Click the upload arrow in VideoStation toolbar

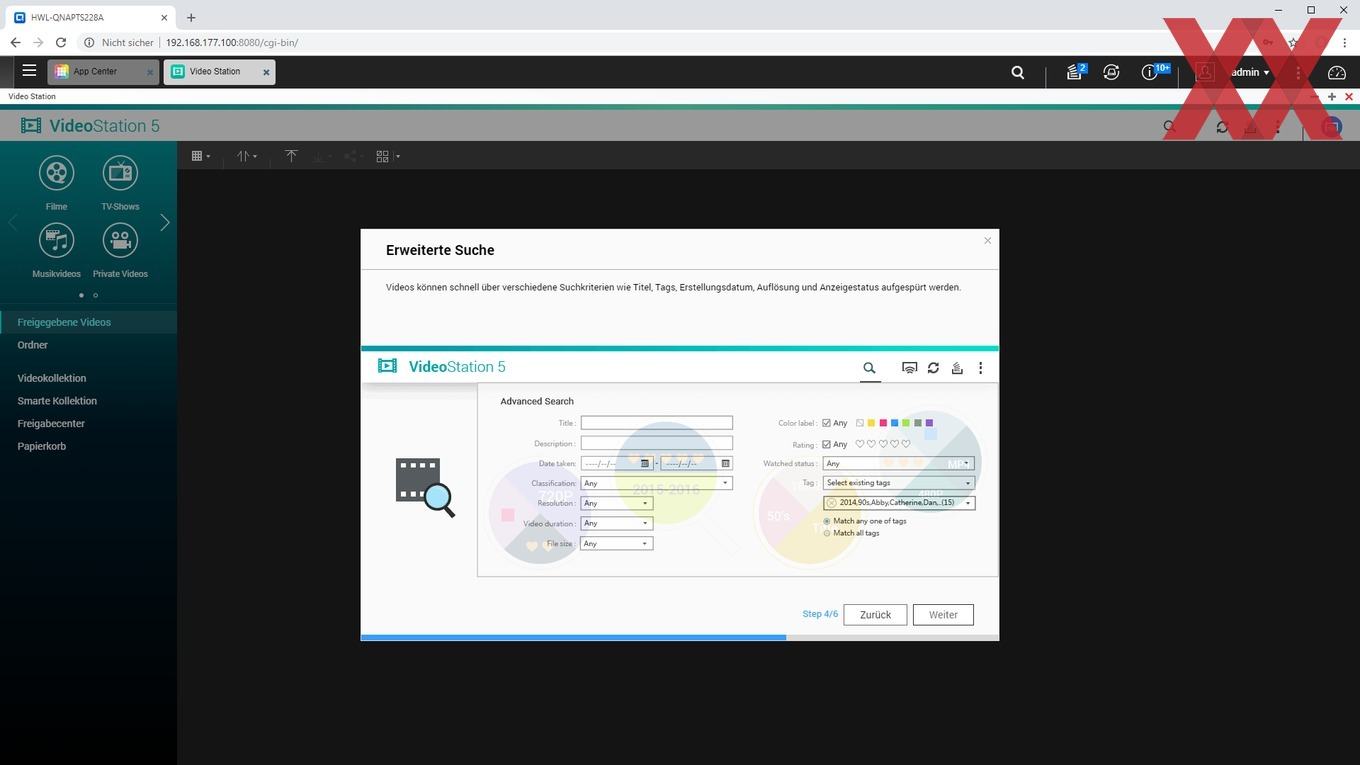pyautogui.click(x=291, y=156)
